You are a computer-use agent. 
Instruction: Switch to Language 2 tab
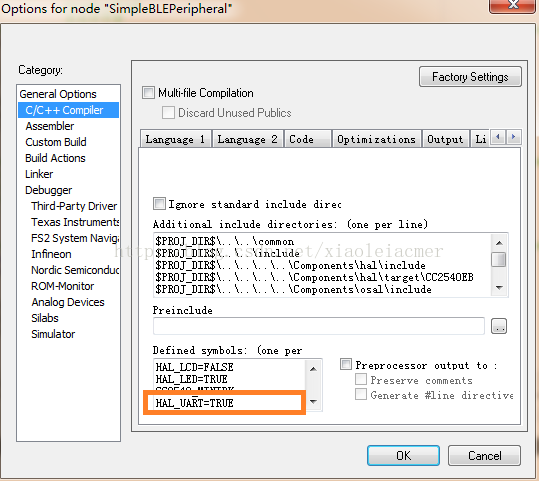click(248, 139)
